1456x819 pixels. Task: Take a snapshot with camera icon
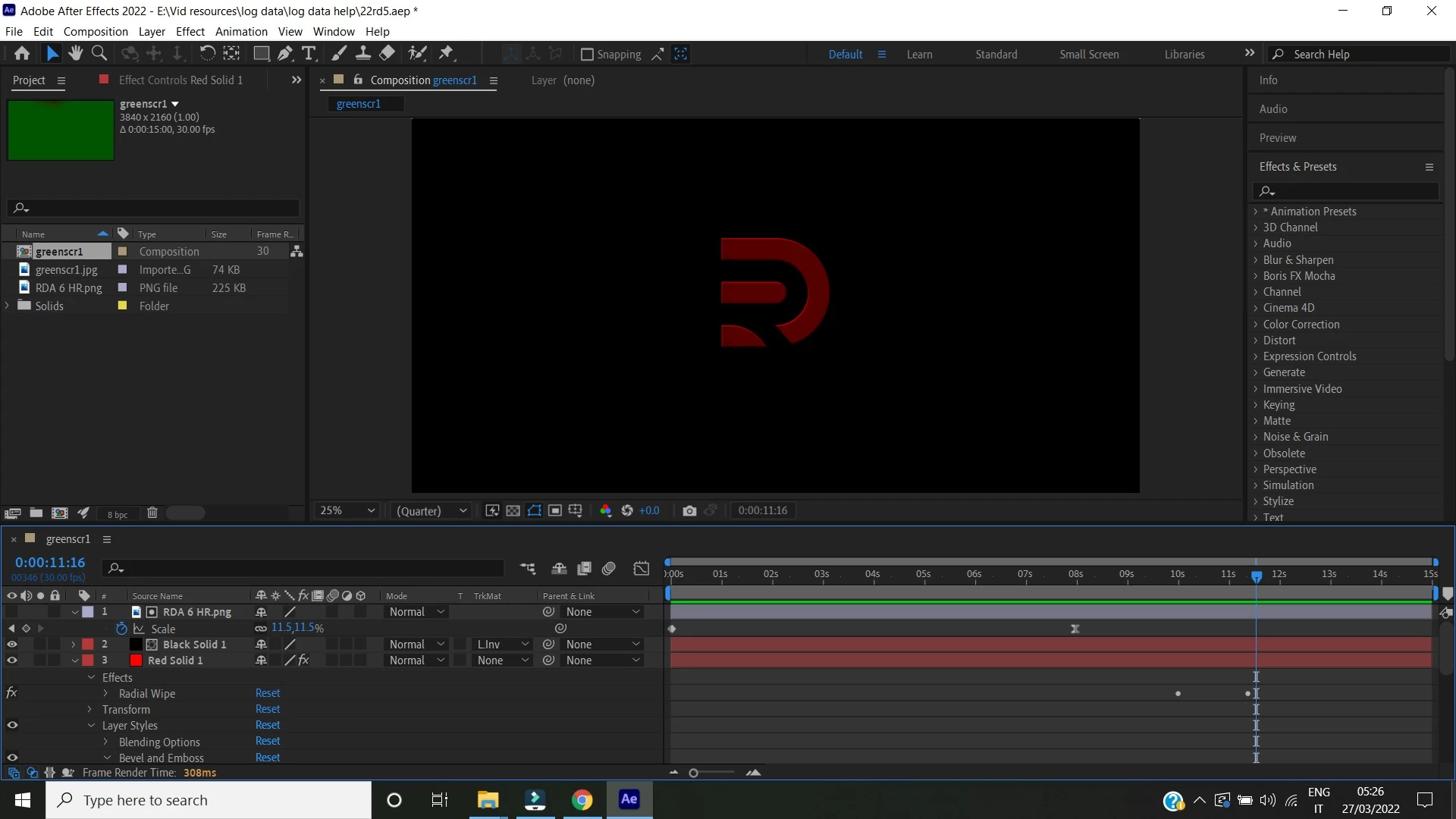(x=689, y=510)
